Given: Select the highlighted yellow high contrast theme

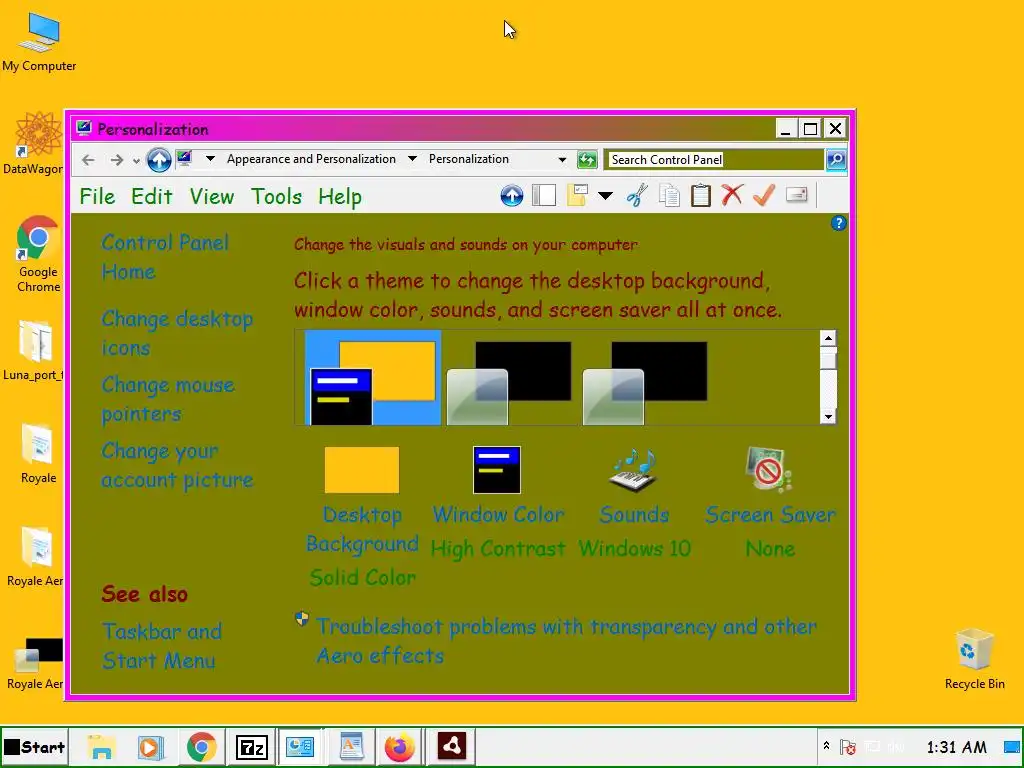Looking at the screenshot, I should tap(373, 378).
